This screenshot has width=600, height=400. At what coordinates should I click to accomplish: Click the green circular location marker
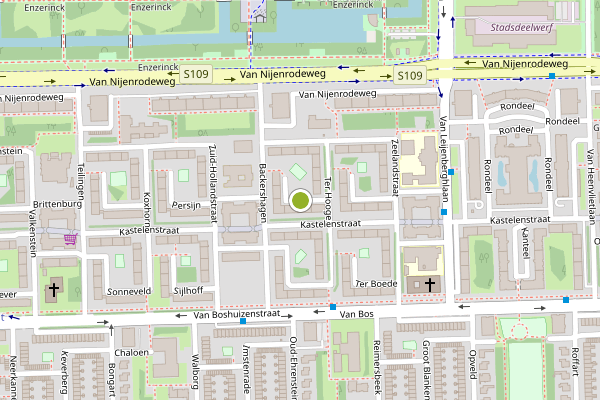pyautogui.click(x=300, y=200)
